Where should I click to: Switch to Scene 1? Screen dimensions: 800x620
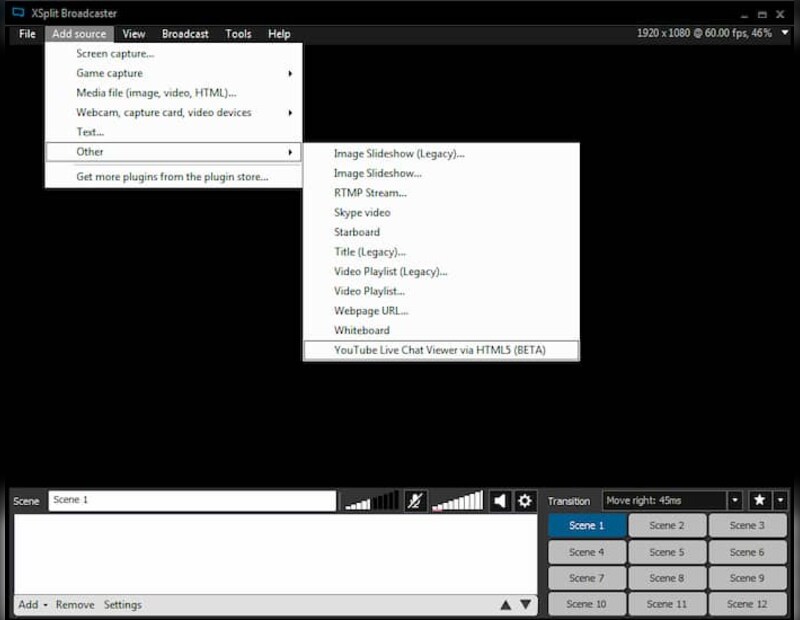[587, 526]
